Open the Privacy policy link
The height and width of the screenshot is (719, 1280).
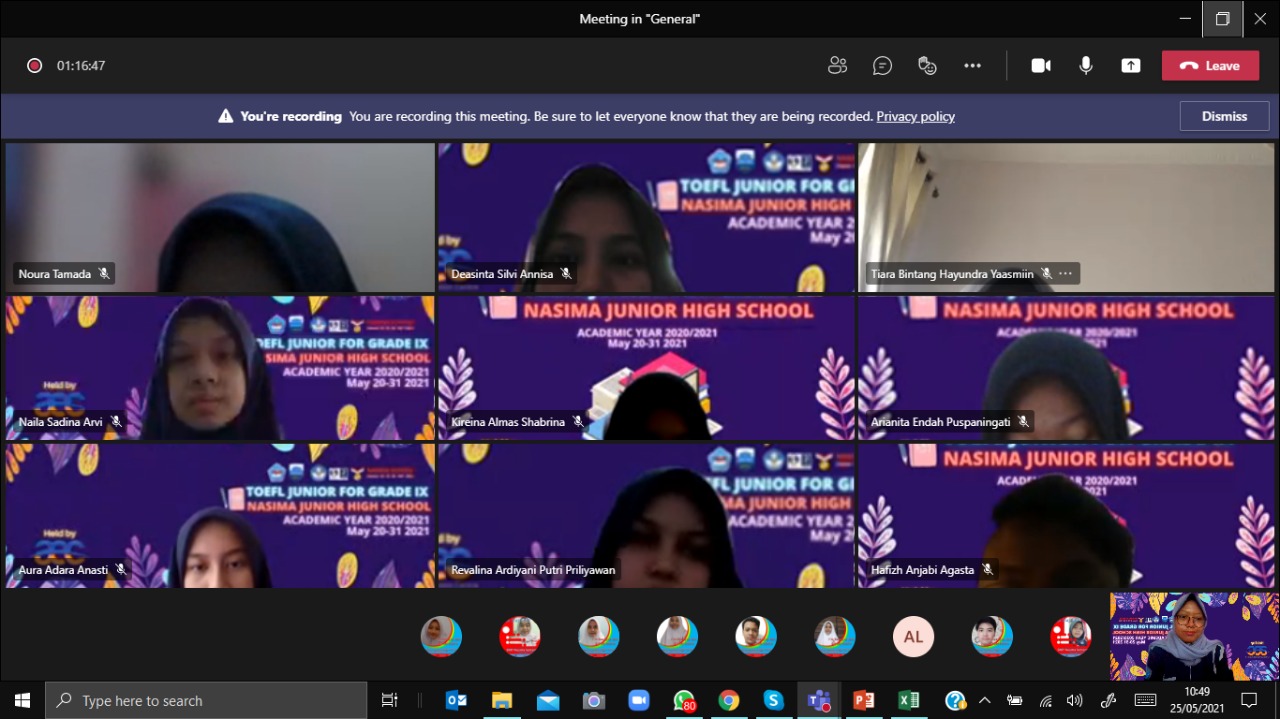click(x=915, y=117)
